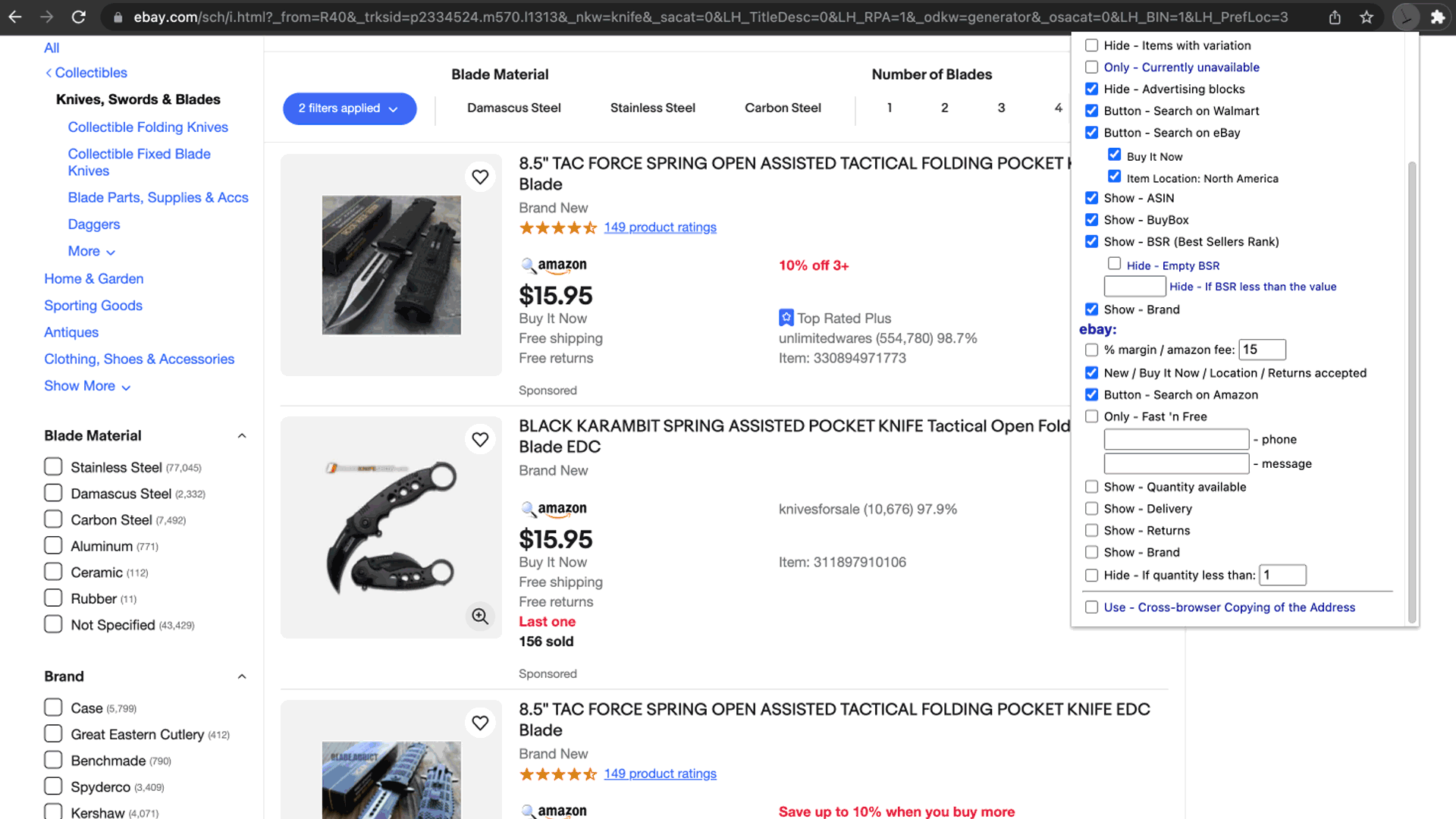Toggle Show - ASIN checkbox
The height and width of the screenshot is (819, 1456).
[x=1091, y=198]
